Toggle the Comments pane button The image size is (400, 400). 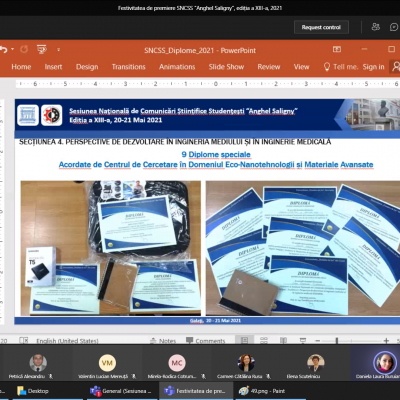point(205,341)
